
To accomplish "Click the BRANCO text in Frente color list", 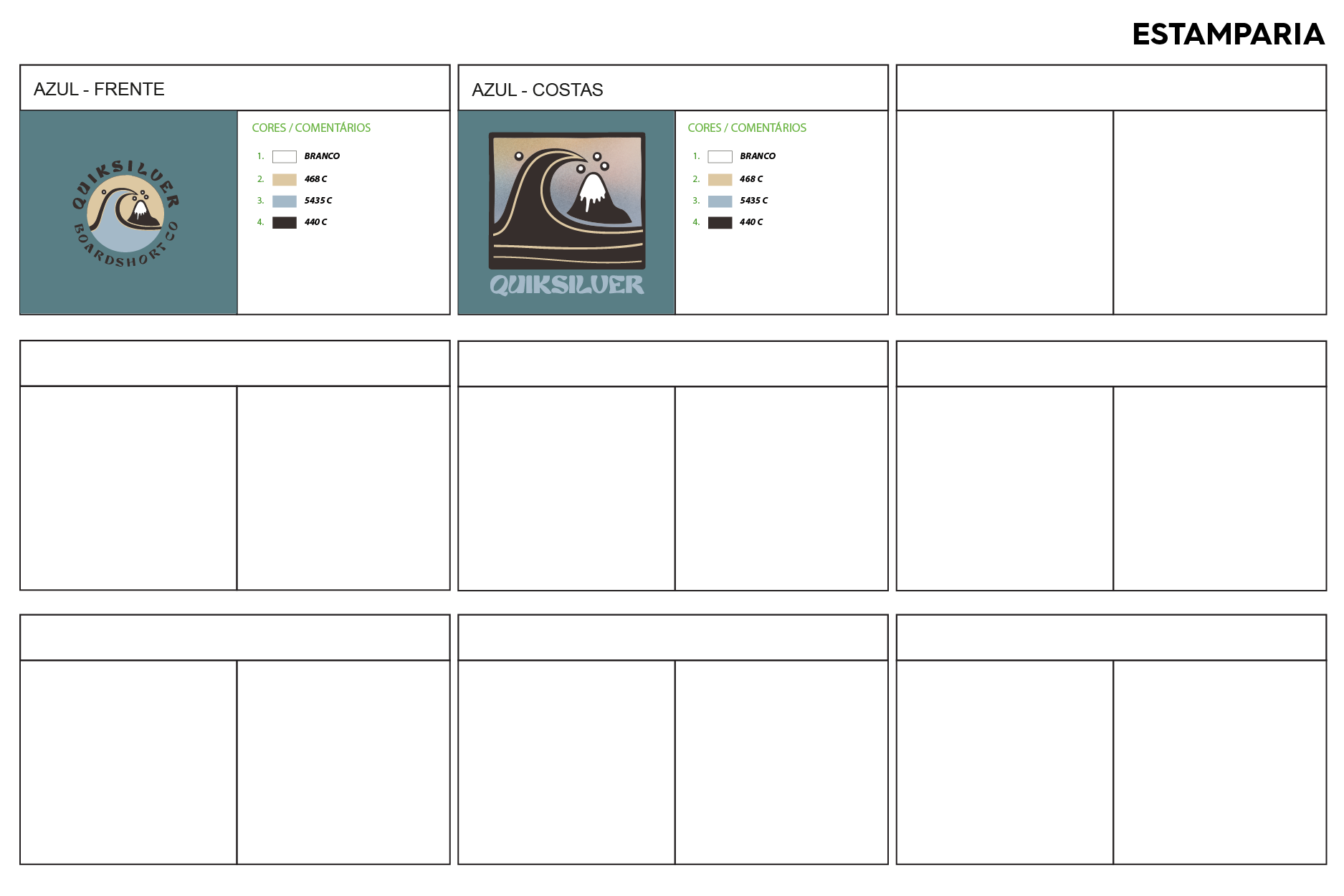I will point(322,156).
